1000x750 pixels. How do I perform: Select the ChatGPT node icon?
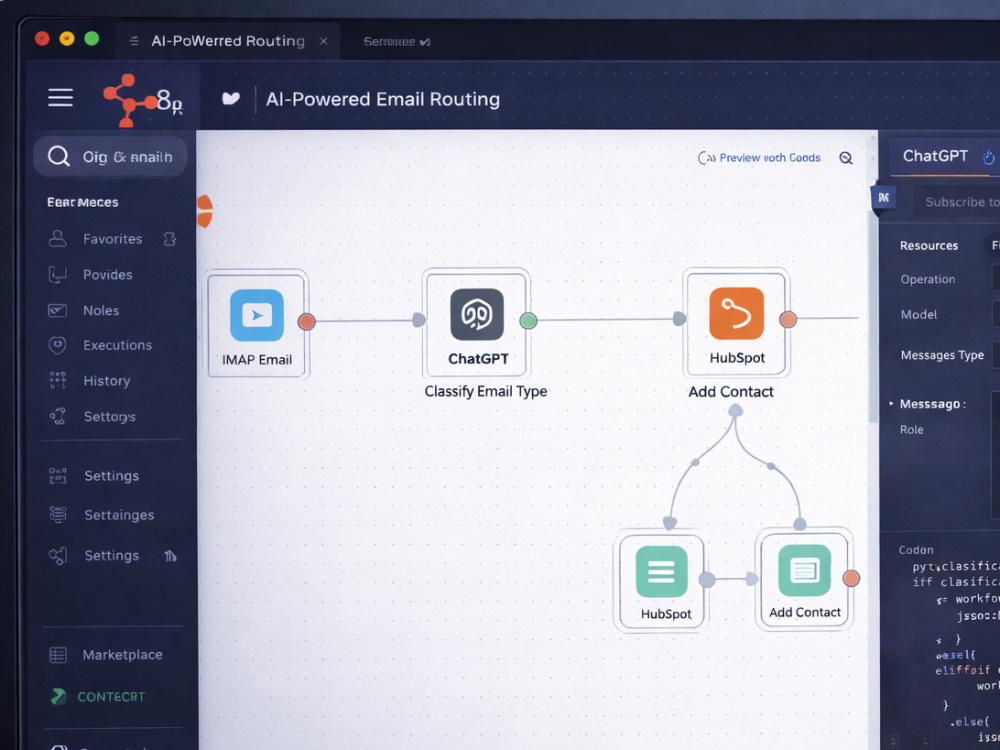point(477,314)
